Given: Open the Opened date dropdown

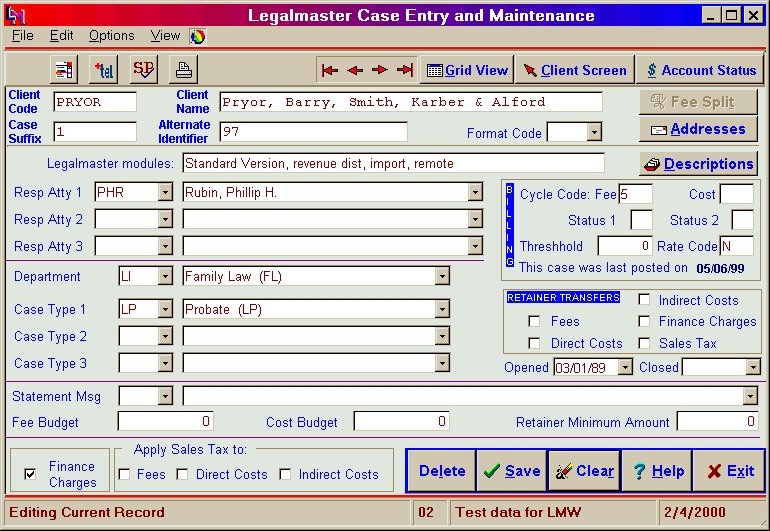Looking at the screenshot, I should pos(625,367).
